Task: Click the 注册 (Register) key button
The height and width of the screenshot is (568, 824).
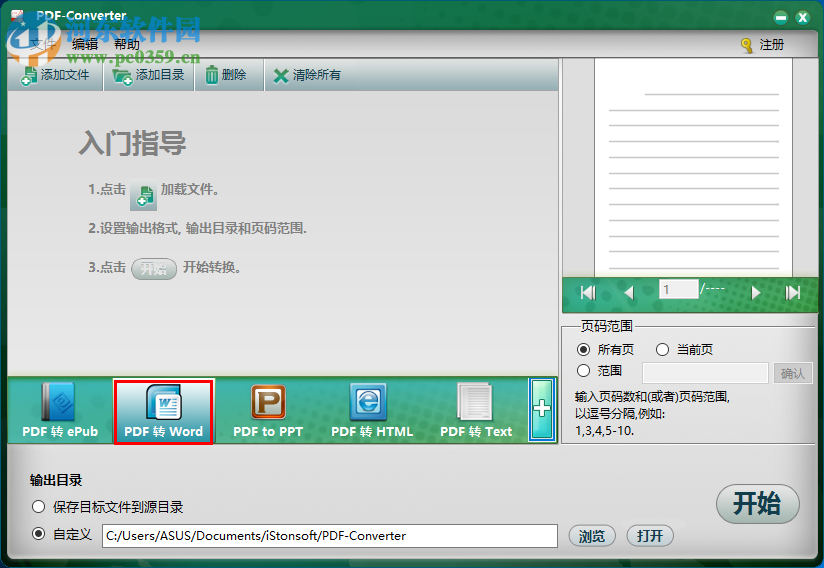Action: pyautogui.click(x=763, y=45)
